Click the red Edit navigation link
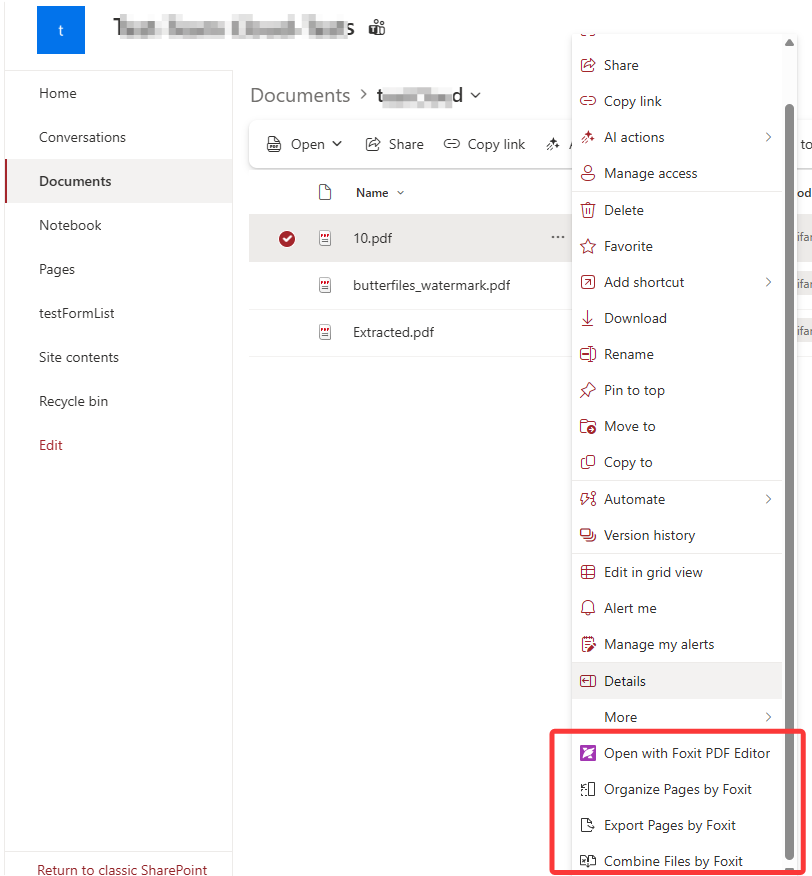The width and height of the screenshot is (812, 876). tap(50, 445)
